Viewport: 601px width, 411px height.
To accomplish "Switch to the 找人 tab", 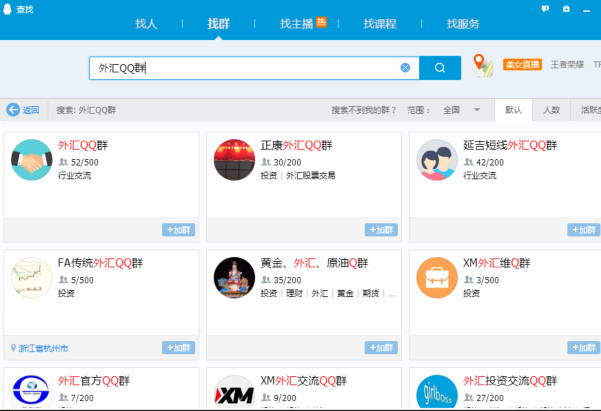I will pyautogui.click(x=146, y=24).
